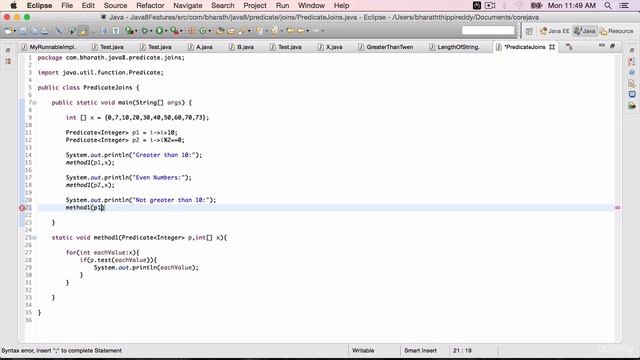The height and width of the screenshot is (360, 640).
Task: Switch to the Resource perspective
Action: [616, 31]
